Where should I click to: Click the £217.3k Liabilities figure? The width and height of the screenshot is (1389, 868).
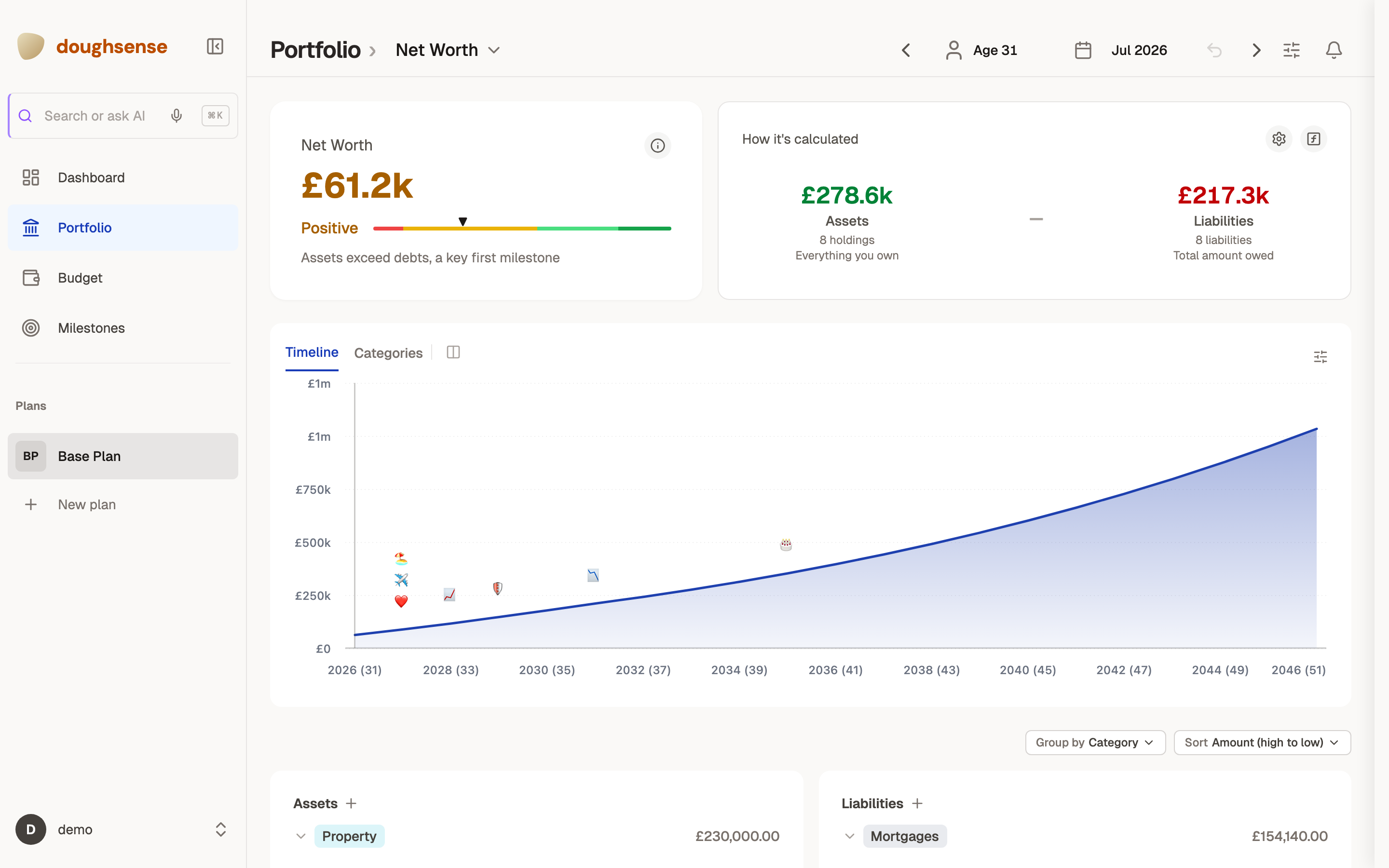point(1223,196)
